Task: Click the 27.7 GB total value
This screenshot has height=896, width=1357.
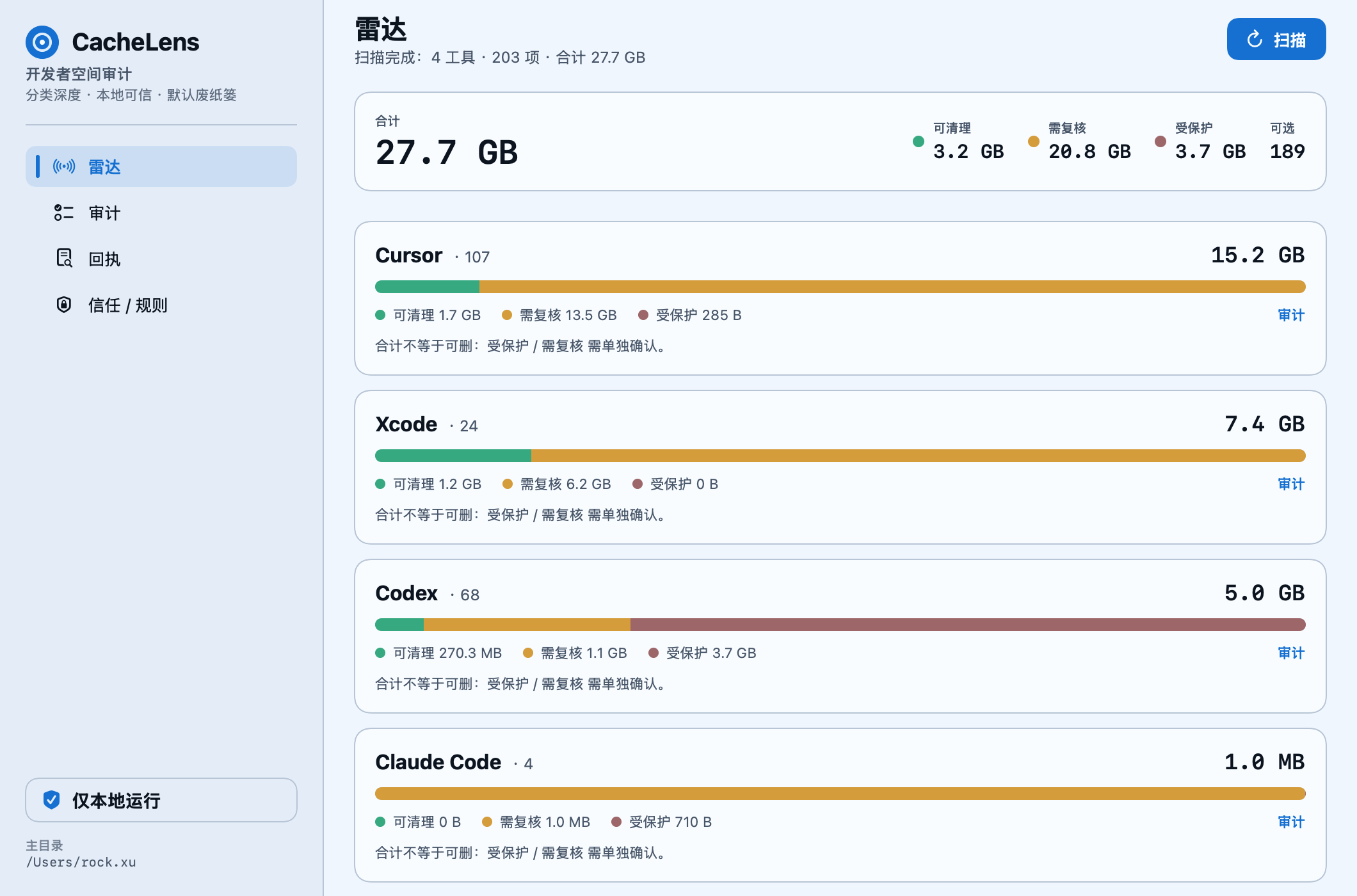Action: point(447,153)
